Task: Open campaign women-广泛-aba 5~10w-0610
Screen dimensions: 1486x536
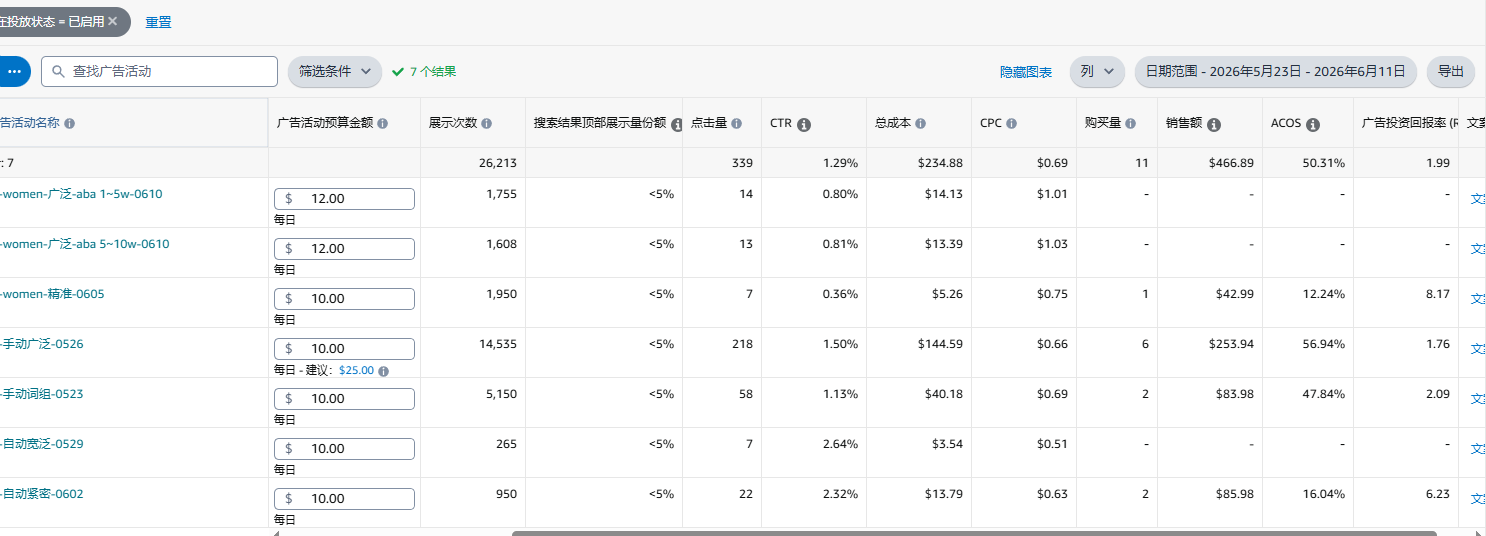Action: (85, 244)
